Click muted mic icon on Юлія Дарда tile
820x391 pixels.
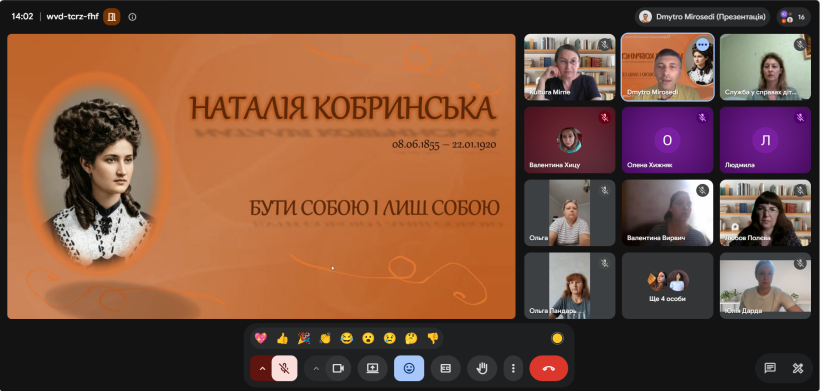tap(800, 263)
